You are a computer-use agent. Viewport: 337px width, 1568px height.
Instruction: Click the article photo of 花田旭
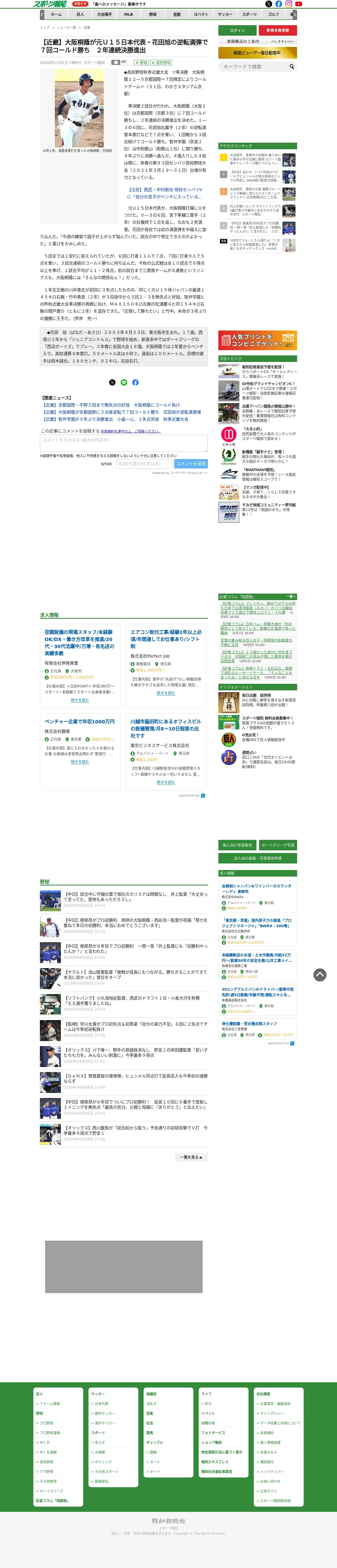click(x=79, y=108)
